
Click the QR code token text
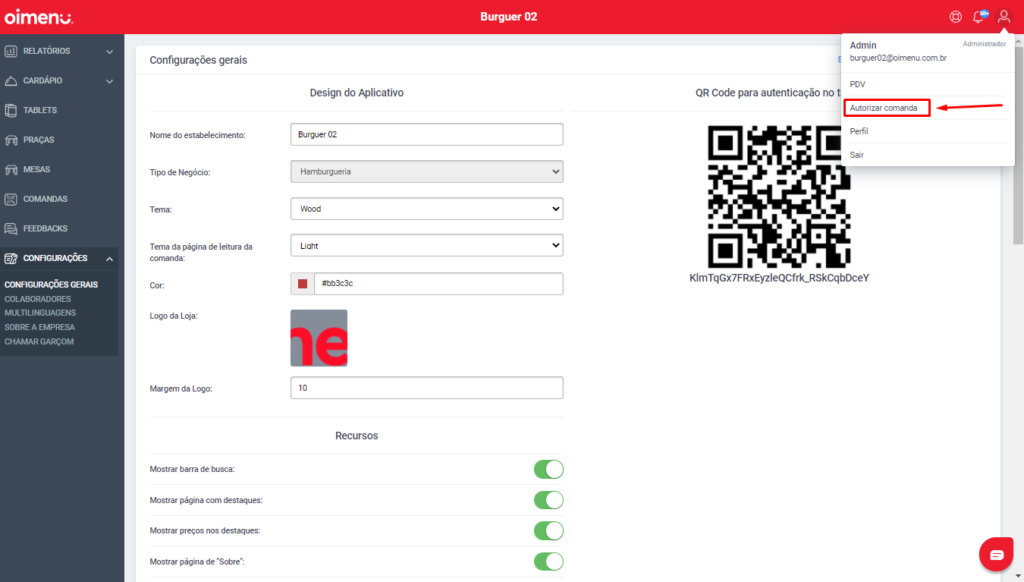[779, 278]
